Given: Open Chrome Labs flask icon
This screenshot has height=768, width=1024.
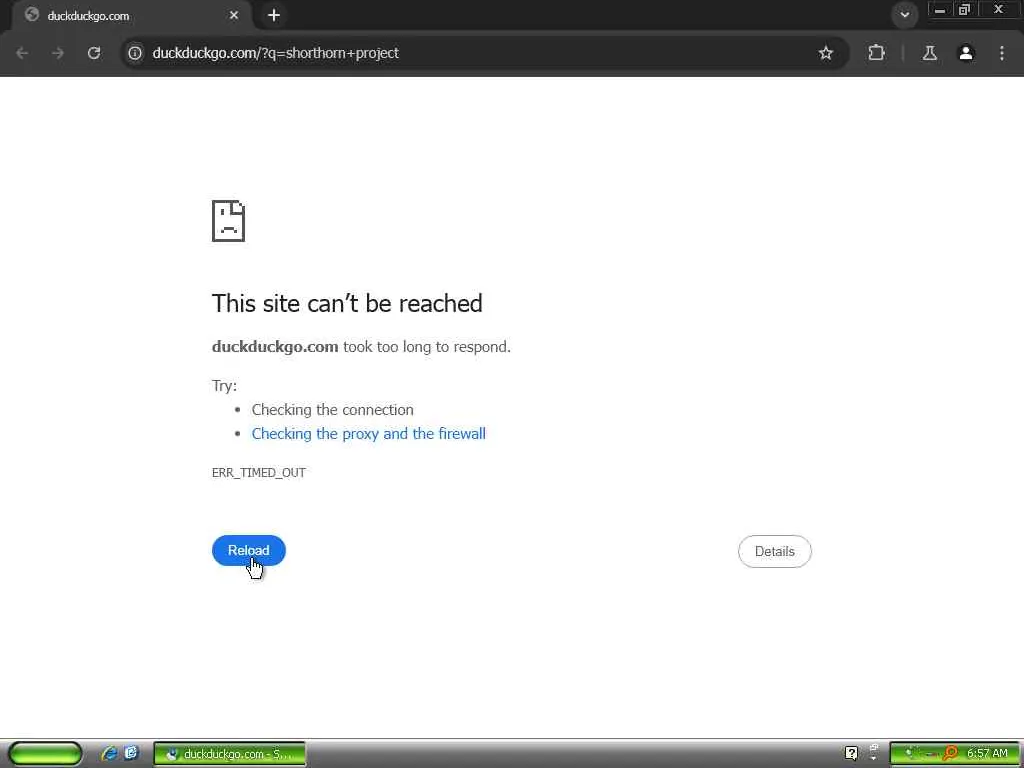Looking at the screenshot, I should click(929, 53).
